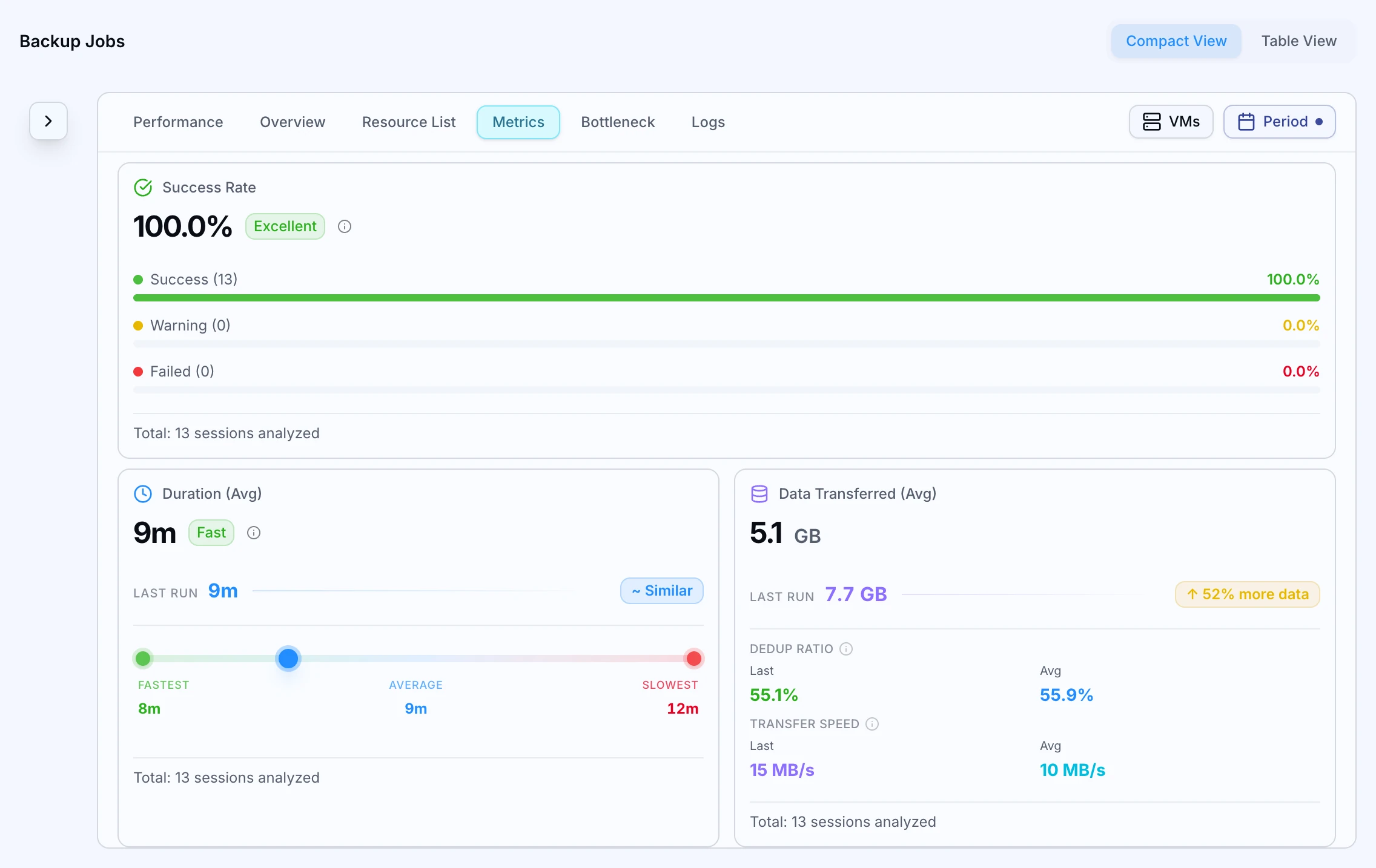
Task: Show info for Dedup Ratio
Action: click(x=846, y=649)
